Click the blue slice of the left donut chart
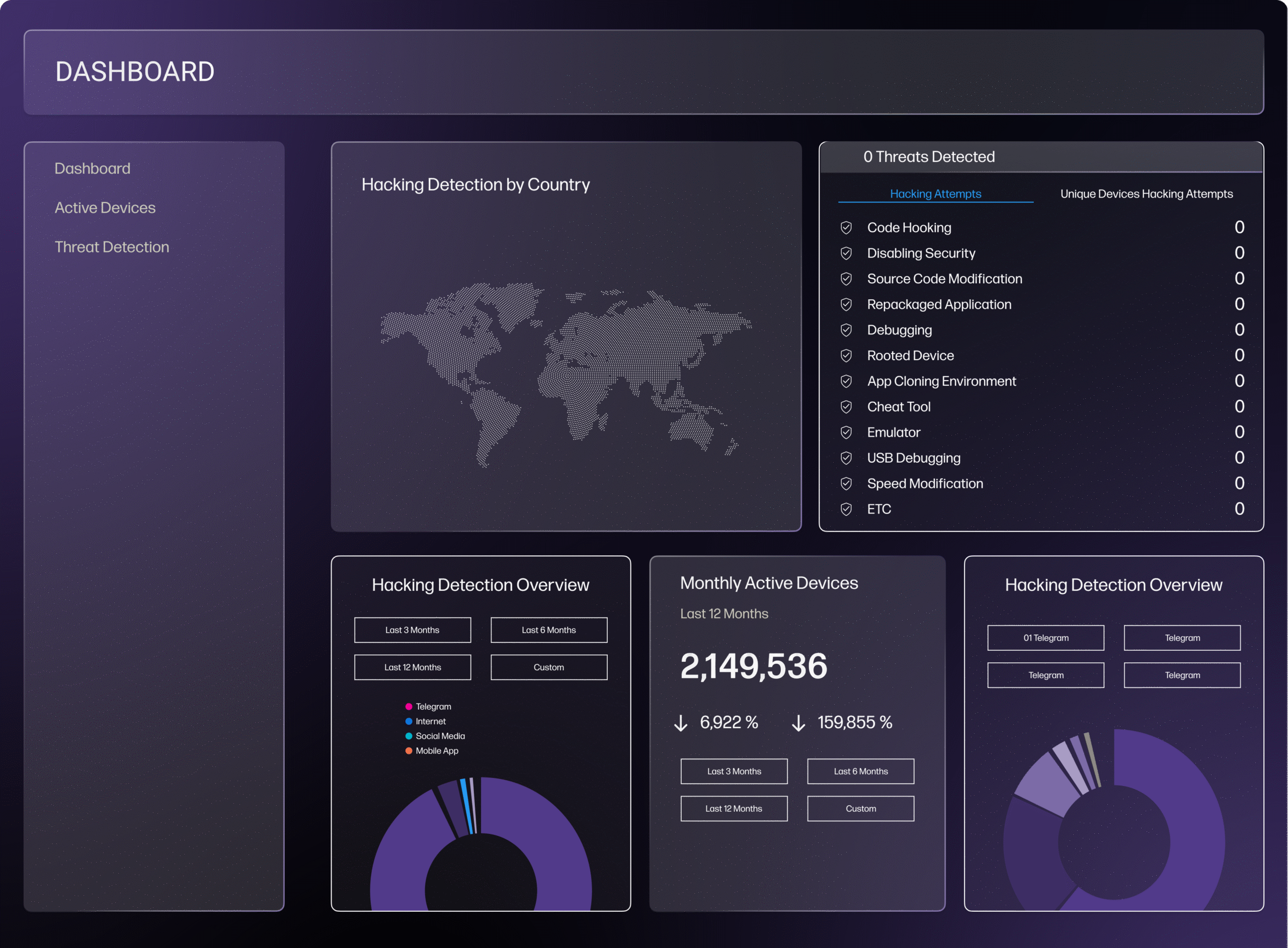This screenshot has width=1288, height=948. click(466, 806)
